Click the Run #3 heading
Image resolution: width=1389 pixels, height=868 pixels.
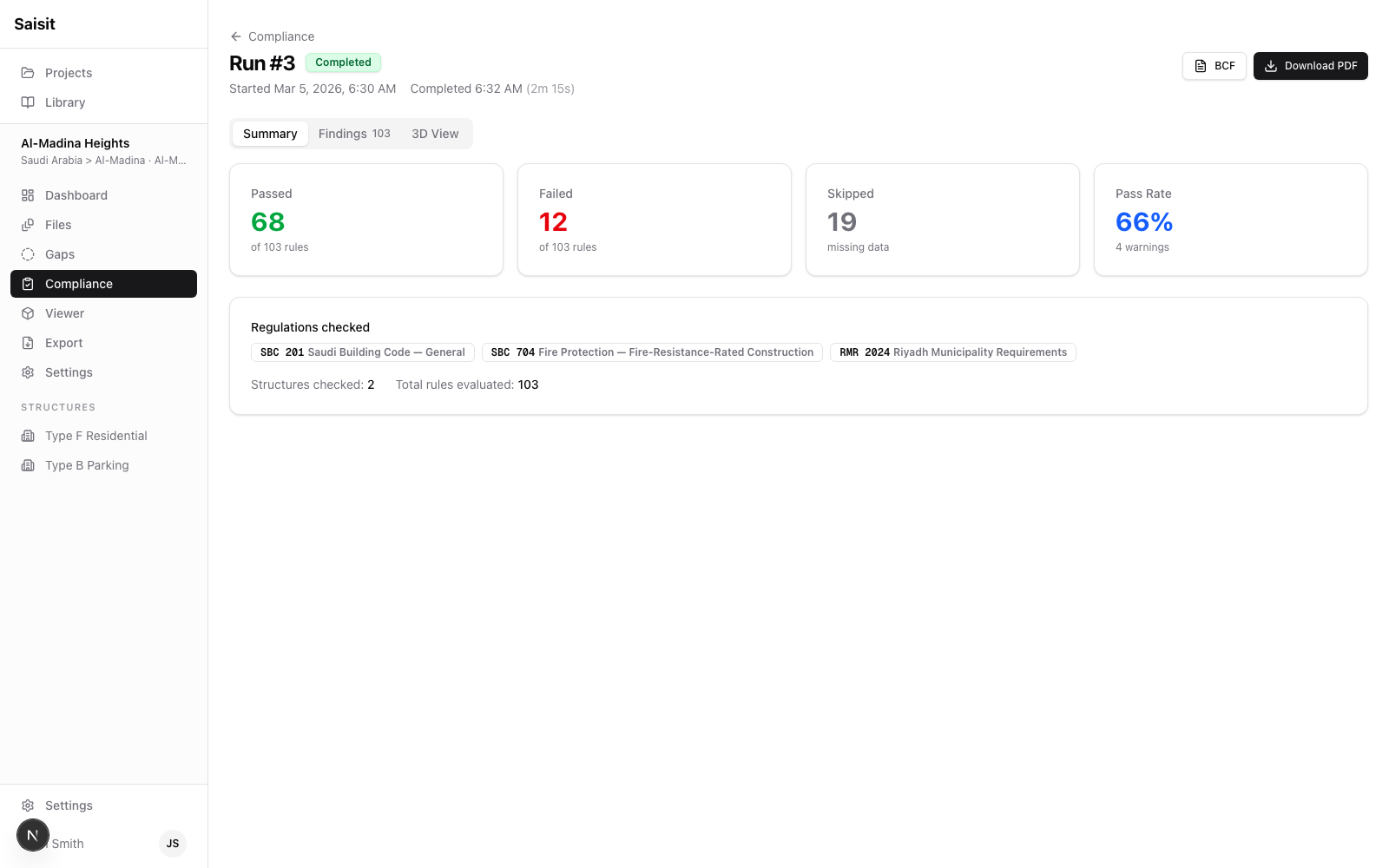pos(262,63)
